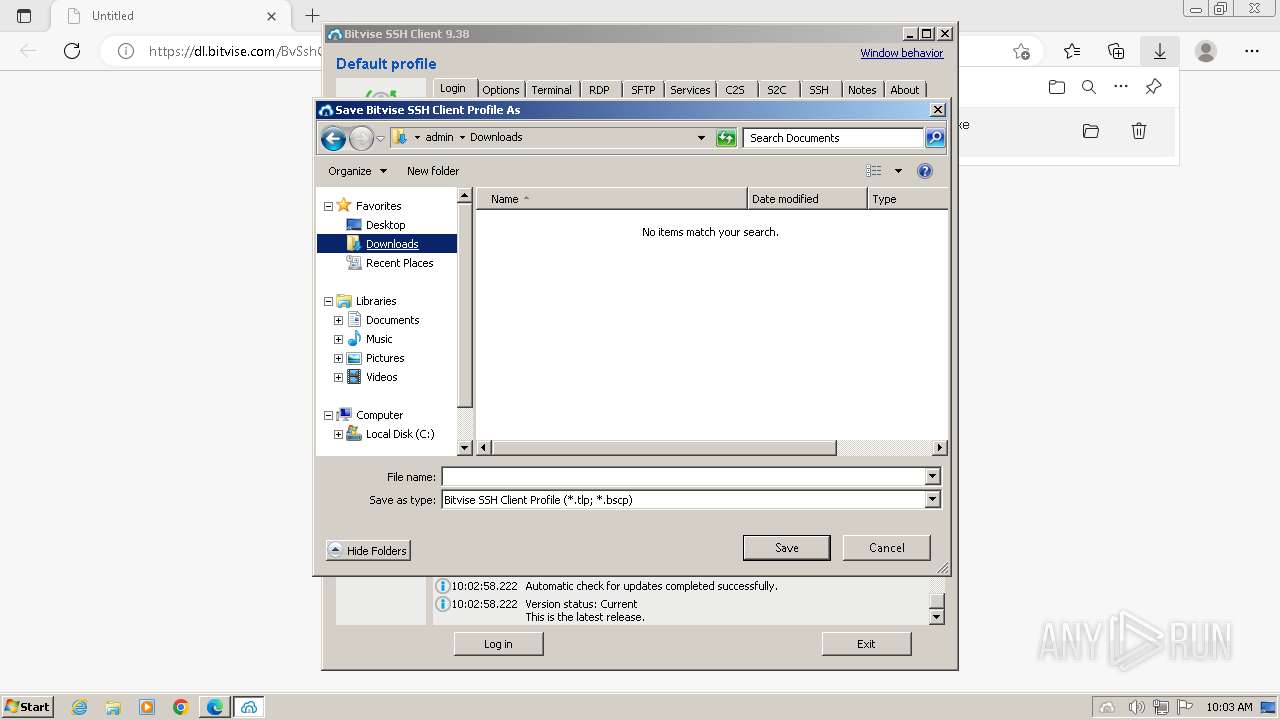Open Edge profile avatar
1280x720 pixels.
click(x=1206, y=51)
